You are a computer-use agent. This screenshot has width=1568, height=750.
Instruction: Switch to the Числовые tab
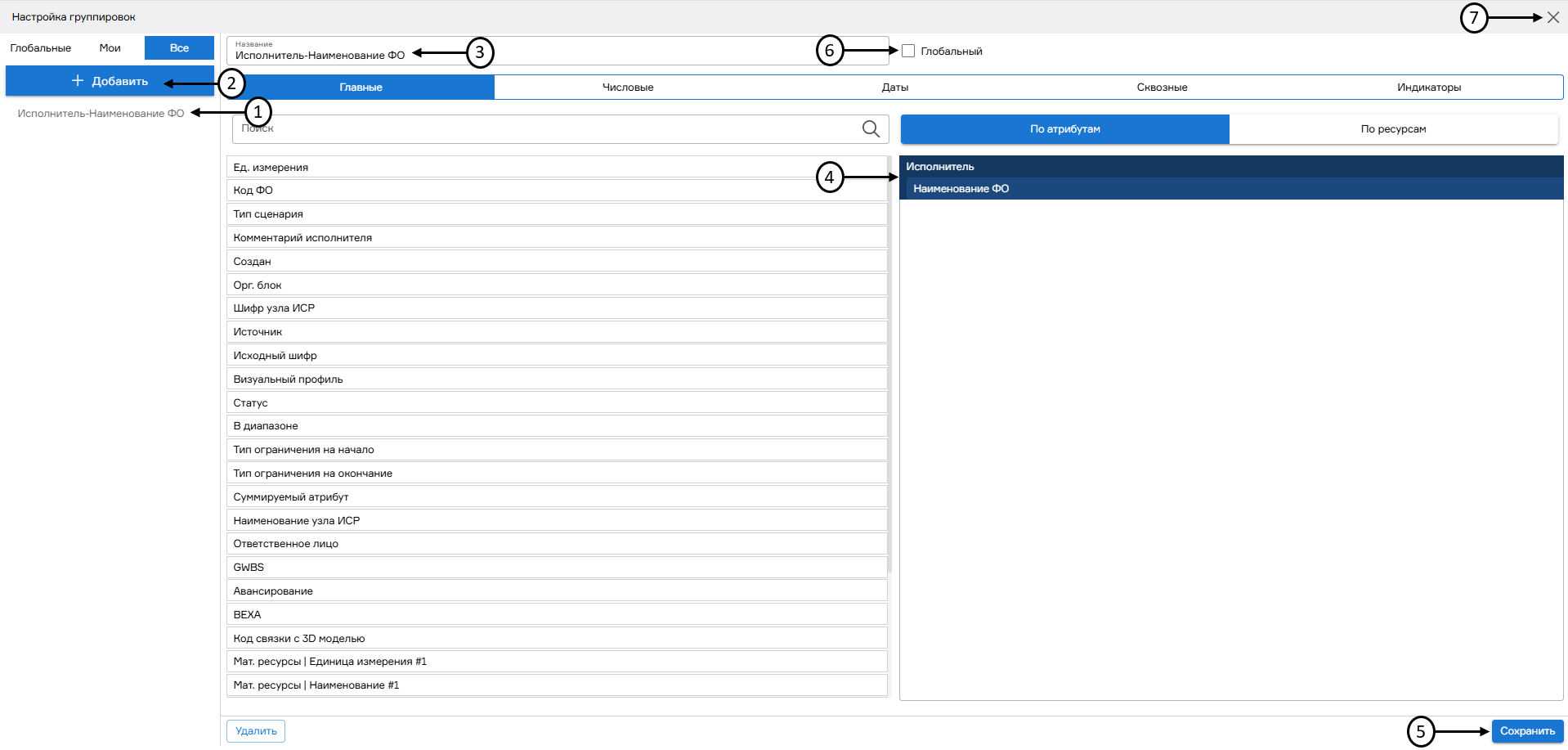pos(627,88)
